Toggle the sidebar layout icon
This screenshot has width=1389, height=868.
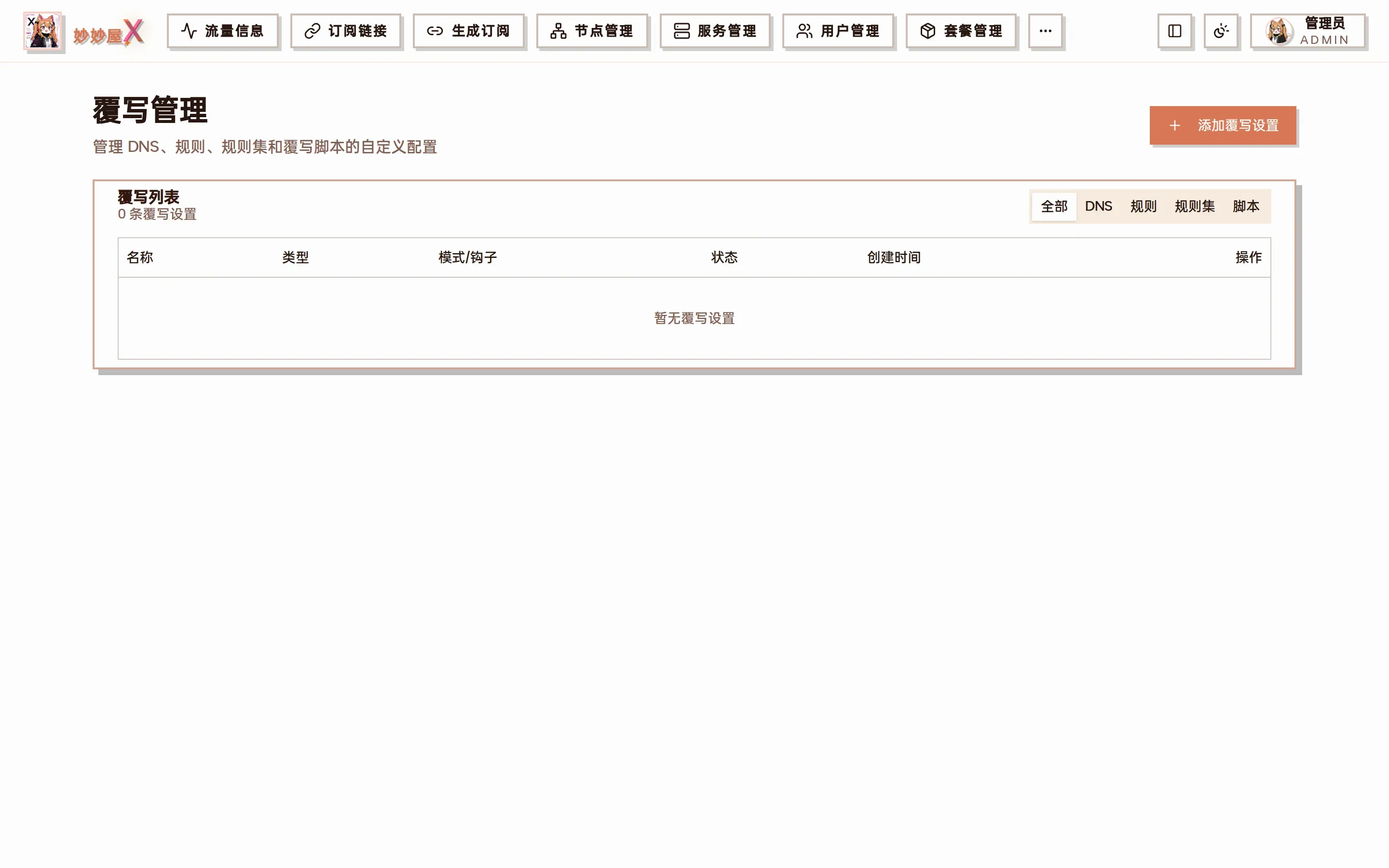[1175, 31]
